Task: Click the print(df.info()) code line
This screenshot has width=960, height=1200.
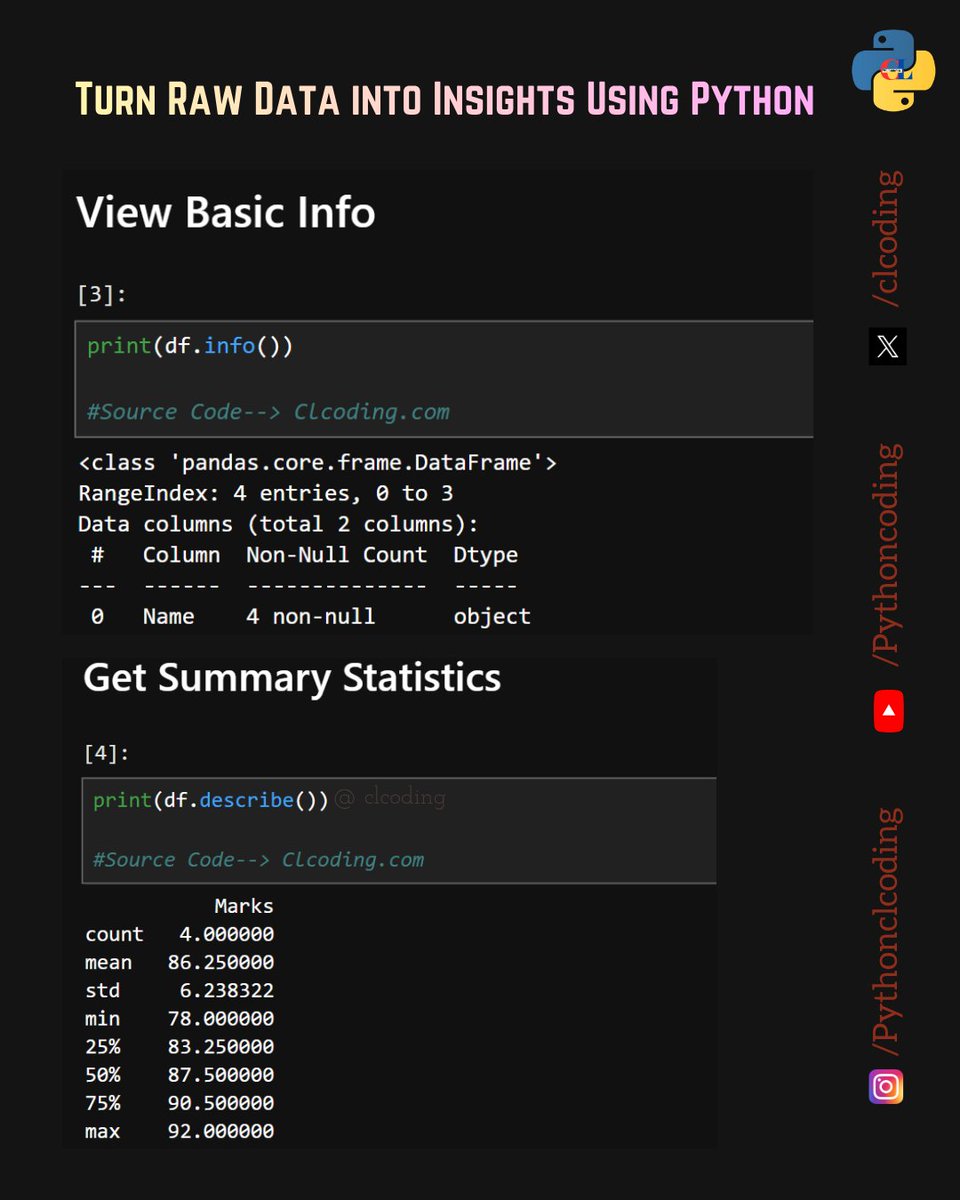Action: coord(188,345)
